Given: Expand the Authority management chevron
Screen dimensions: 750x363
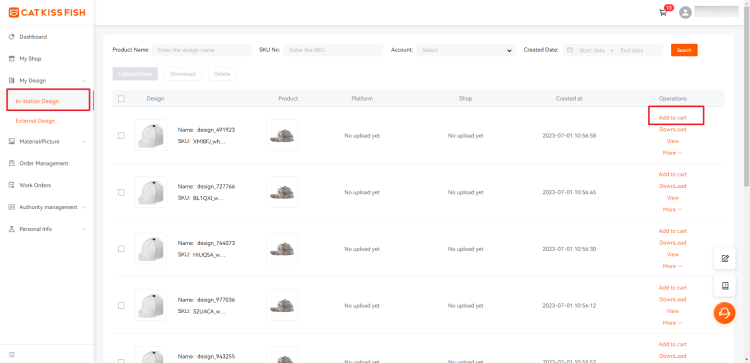Looking at the screenshot, I should click(x=84, y=207).
